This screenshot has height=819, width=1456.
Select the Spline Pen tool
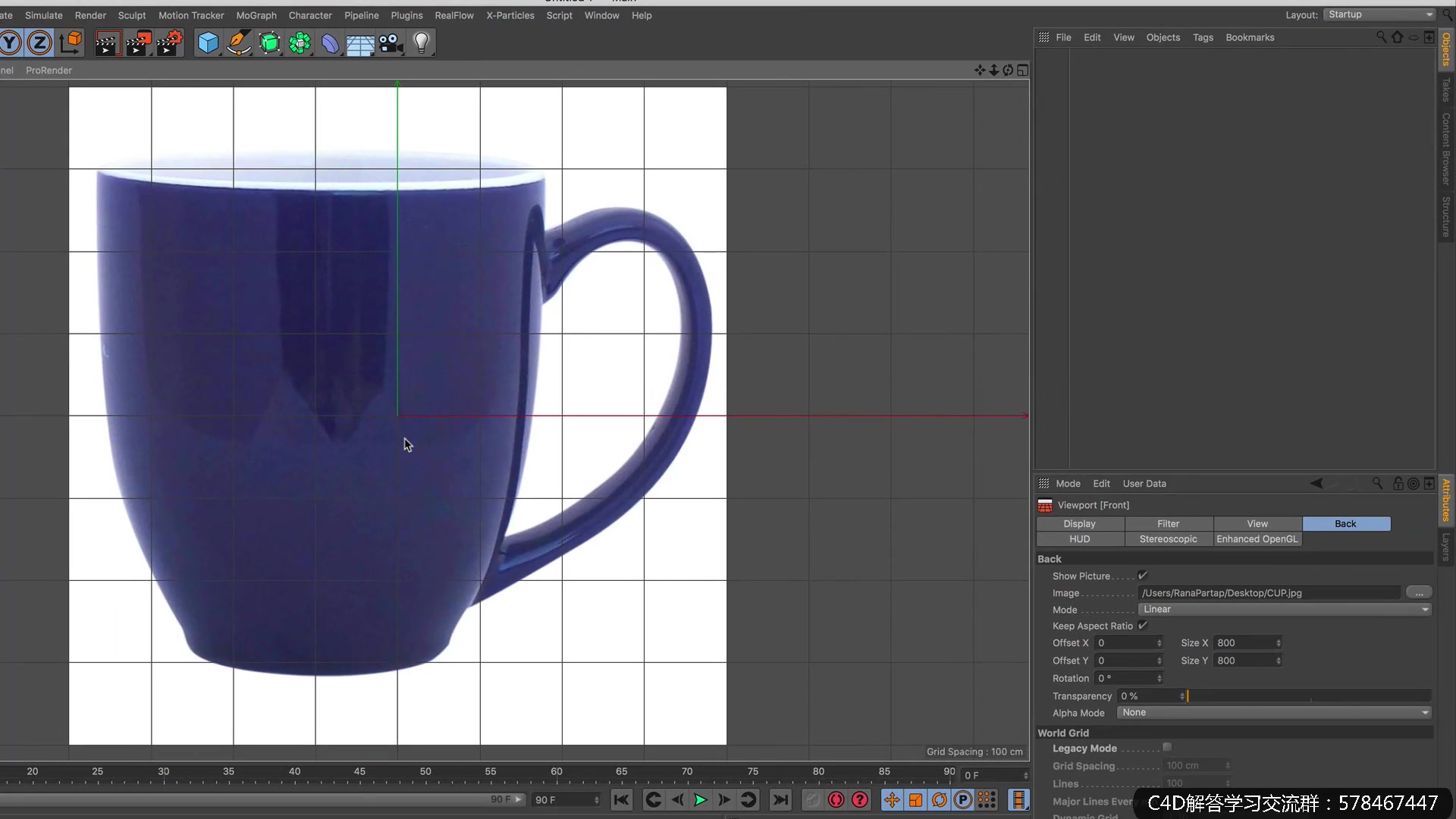239,43
